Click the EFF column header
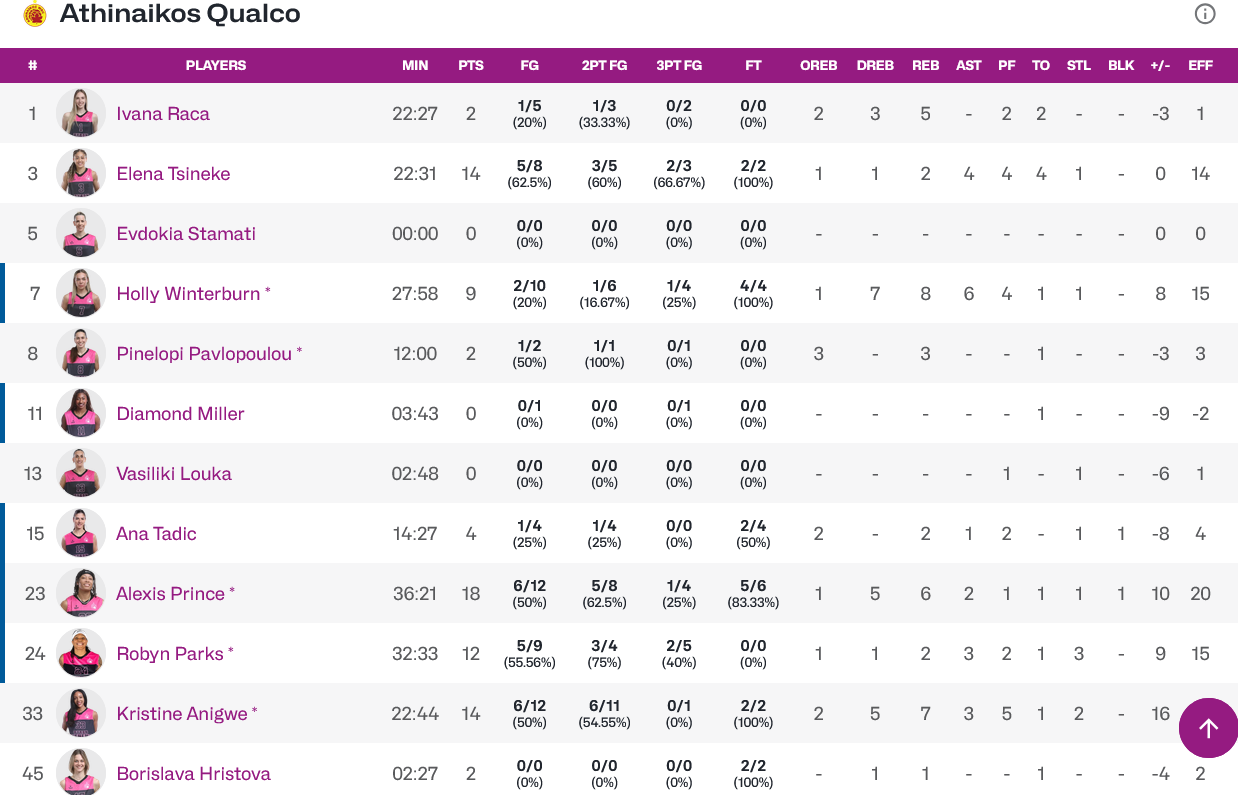This screenshot has height=795, width=1238. [x=1200, y=65]
